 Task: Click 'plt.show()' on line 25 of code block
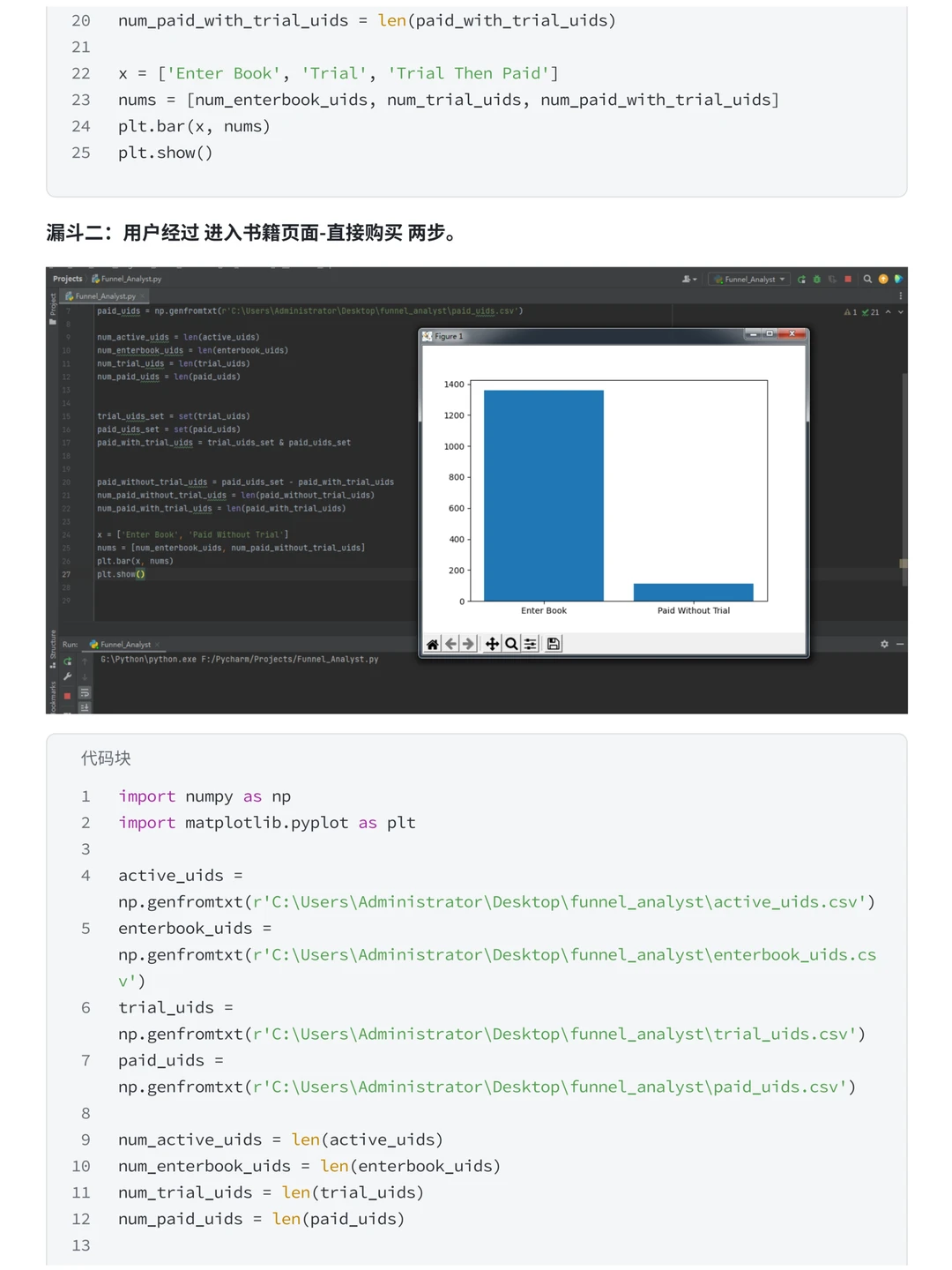click(166, 153)
